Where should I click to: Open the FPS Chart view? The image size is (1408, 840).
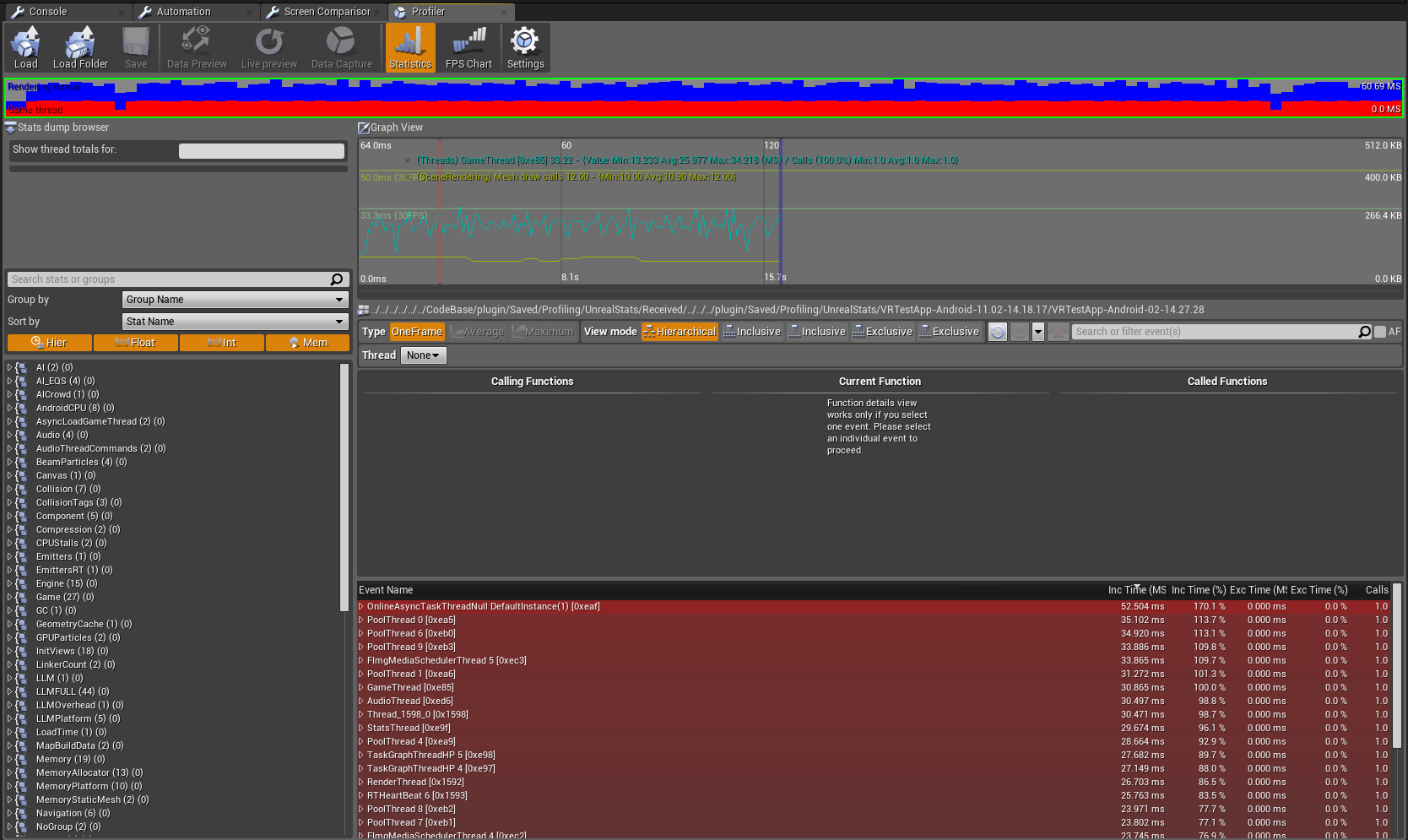[468, 47]
